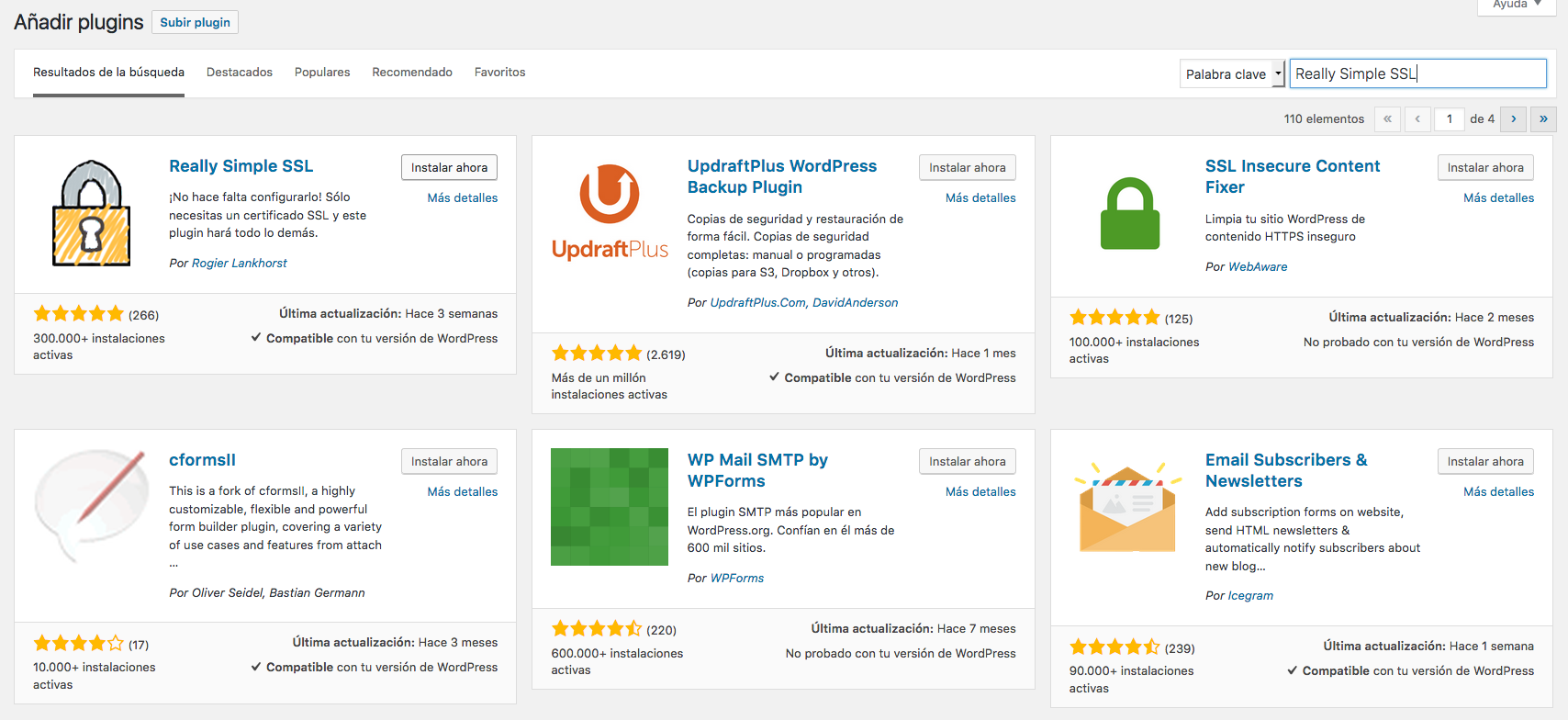1568x720 pixels.
Task: Visit author Icegram link
Action: pos(1251,595)
